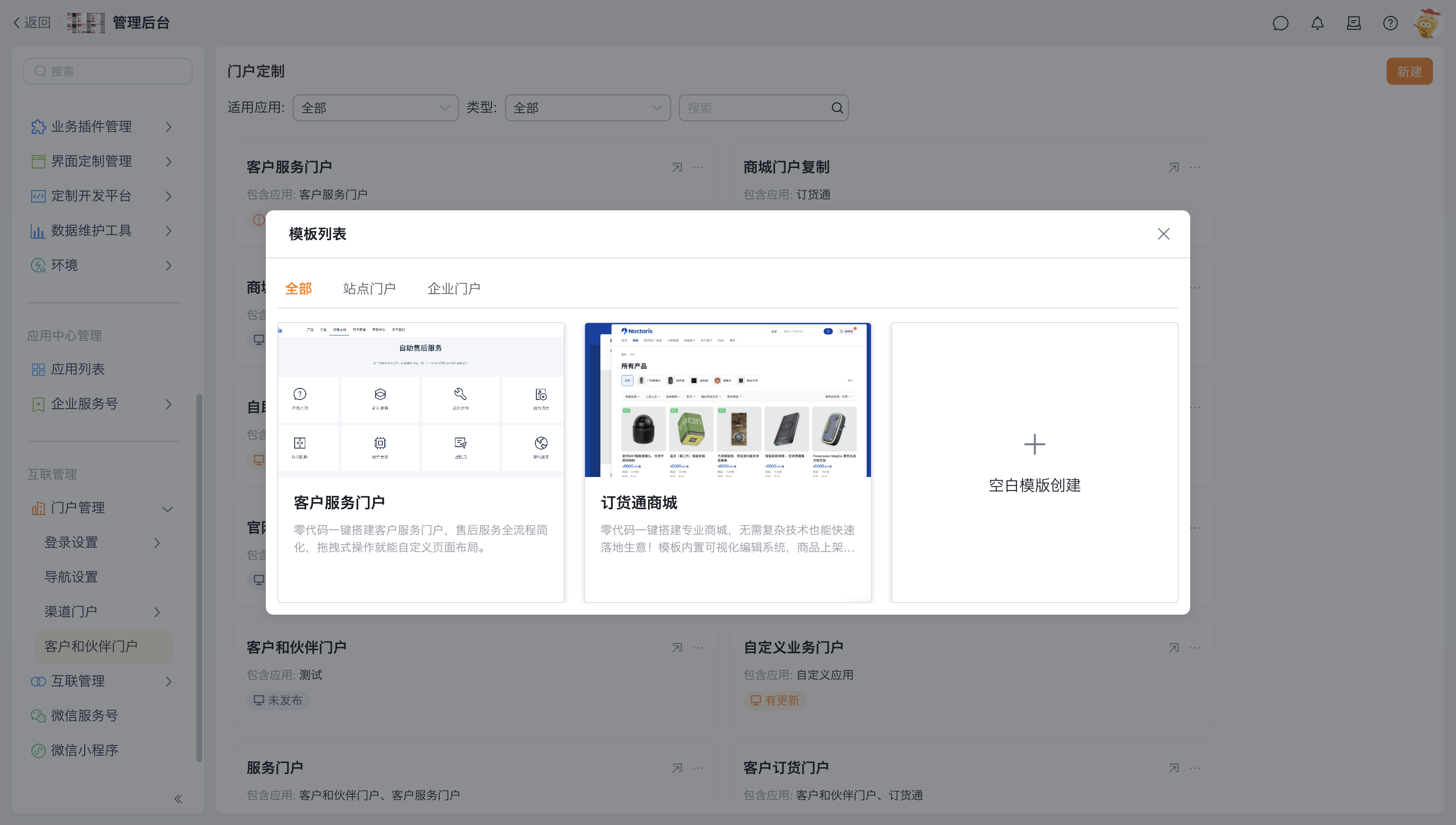
Task: Click the sidebar 搜索 input field
Action: click(108, 71)
